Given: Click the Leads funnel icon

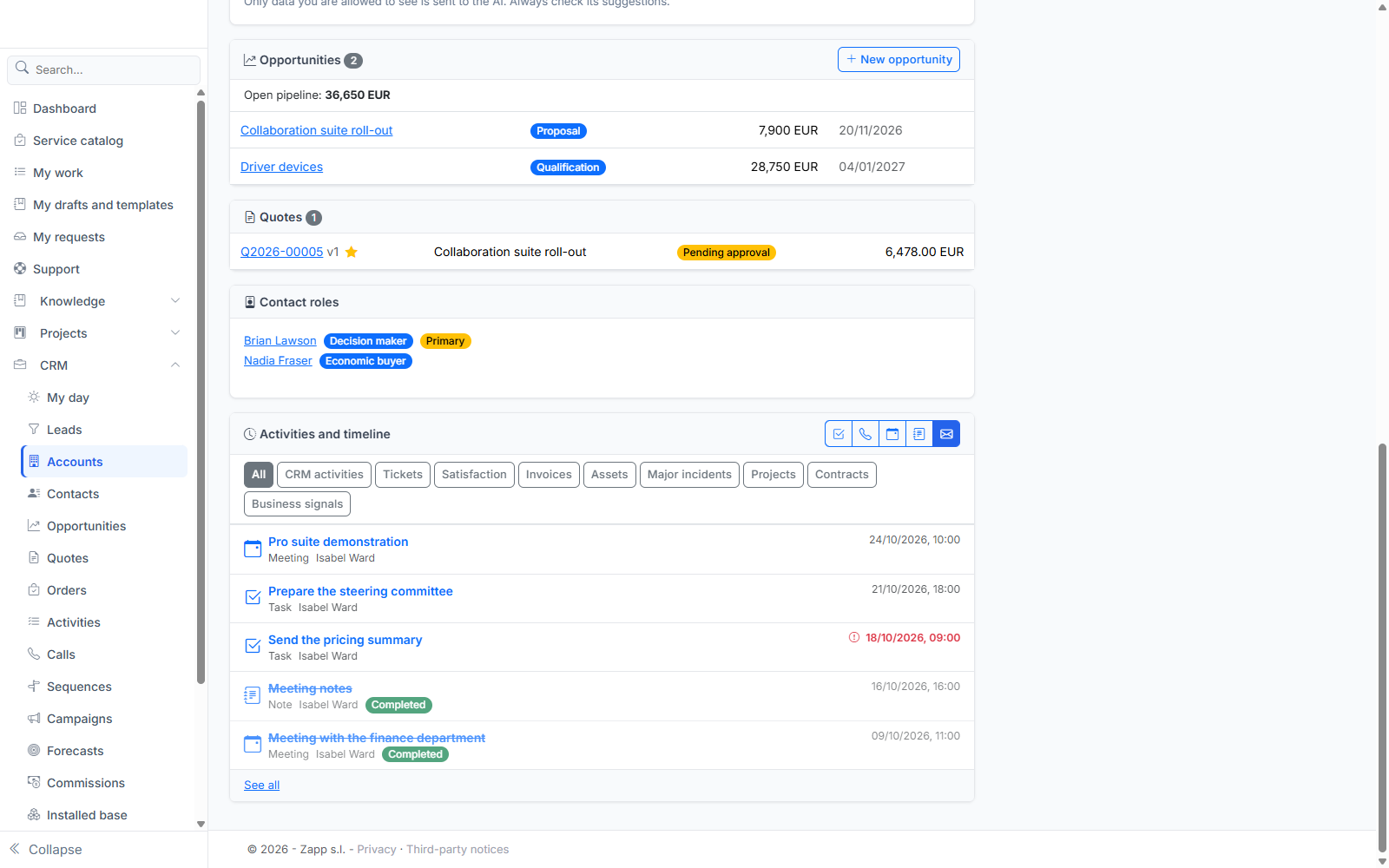Looking at the screenshot, I should pyautogui.click(x=34, y=429).
